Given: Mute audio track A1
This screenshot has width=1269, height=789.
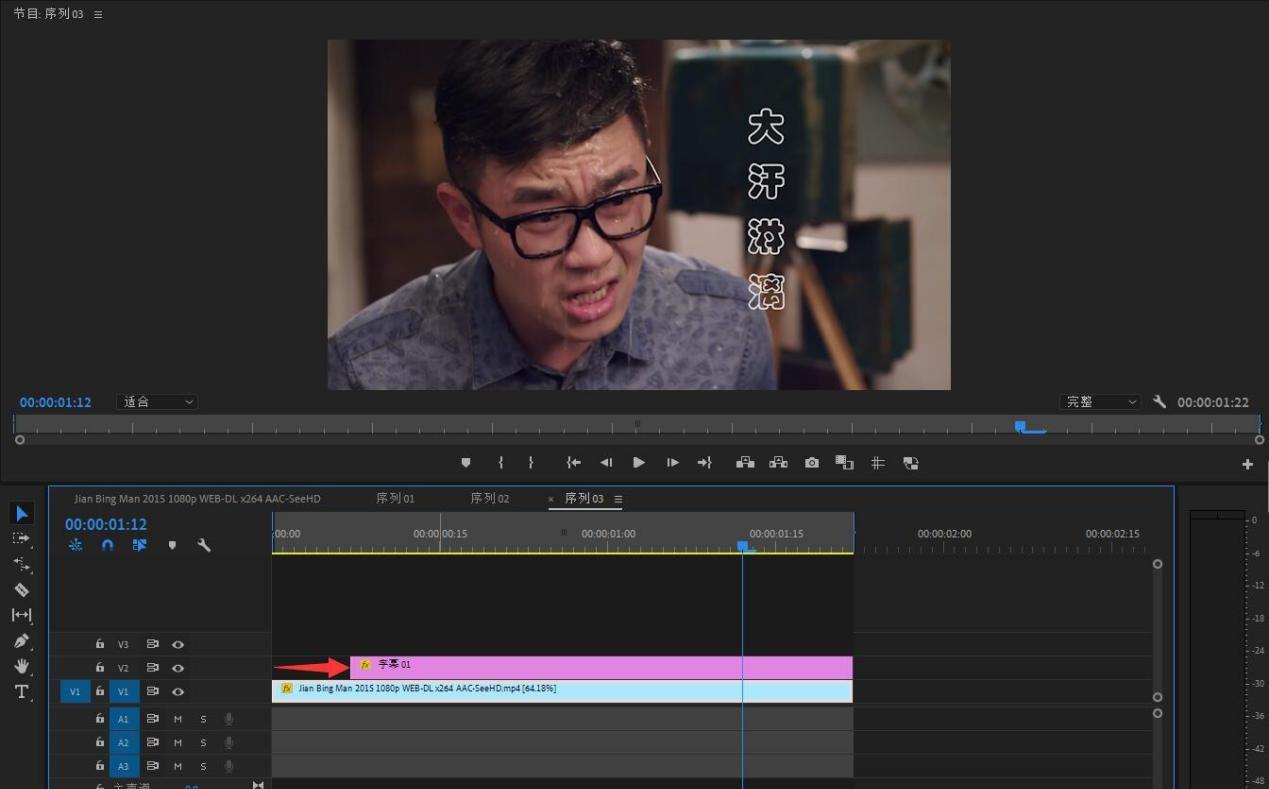Looking at the screenshot, I should pyautogui.click(x=178, y=718).
